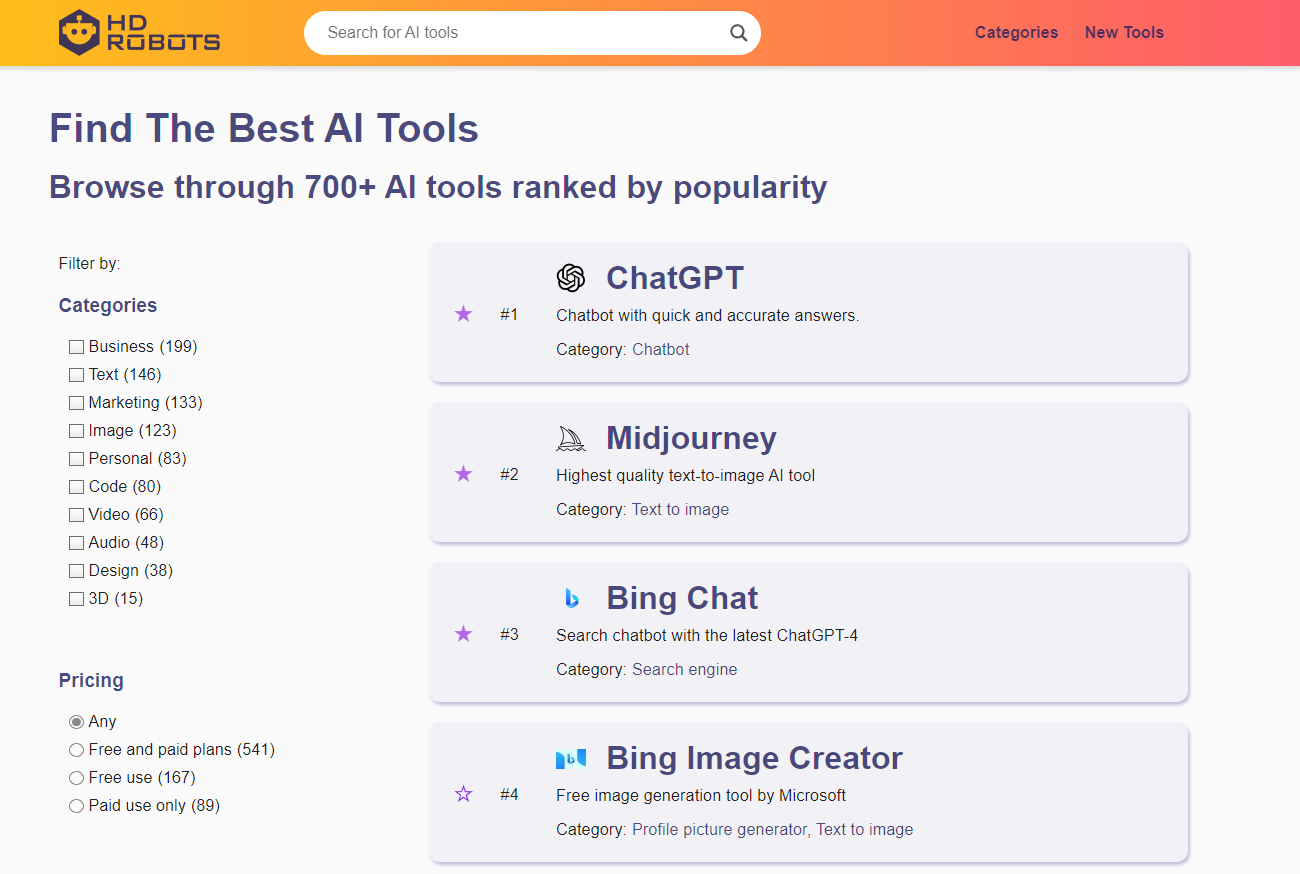Click the #4 rank label
Viewport: 1300px width, 874px height.
tap(509, 794)
